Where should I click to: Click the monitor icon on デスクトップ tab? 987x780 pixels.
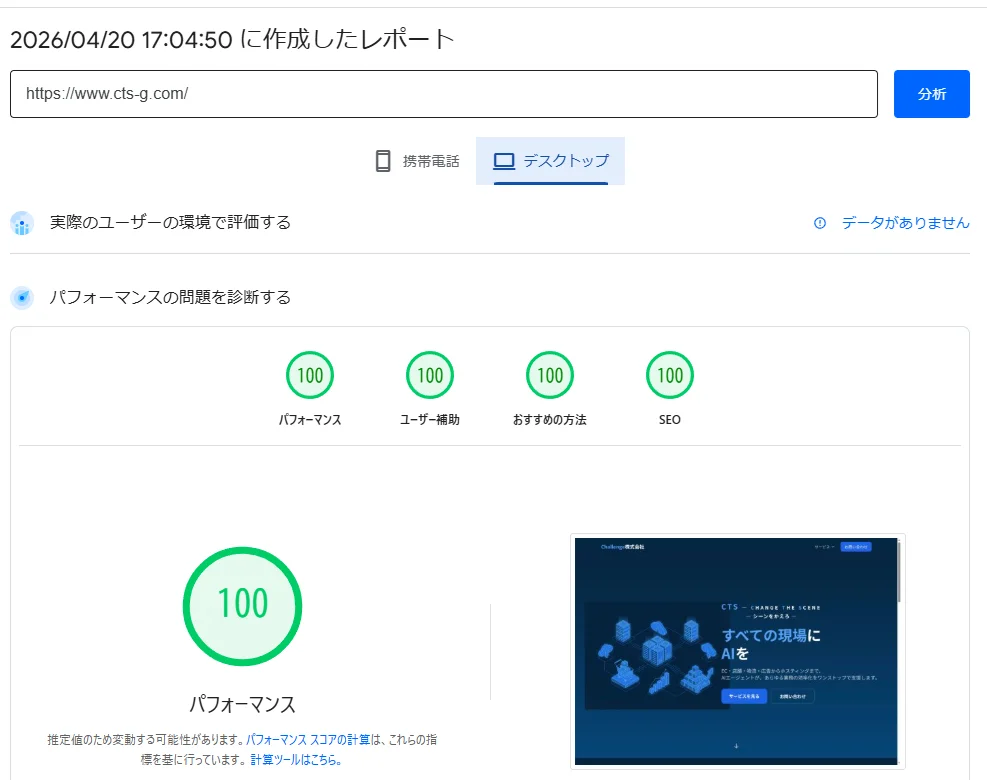(502, 160)
